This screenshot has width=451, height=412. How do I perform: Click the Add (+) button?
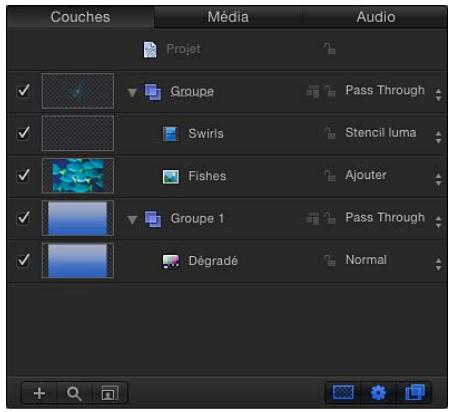pyautogui.click(x=39, y=393)
